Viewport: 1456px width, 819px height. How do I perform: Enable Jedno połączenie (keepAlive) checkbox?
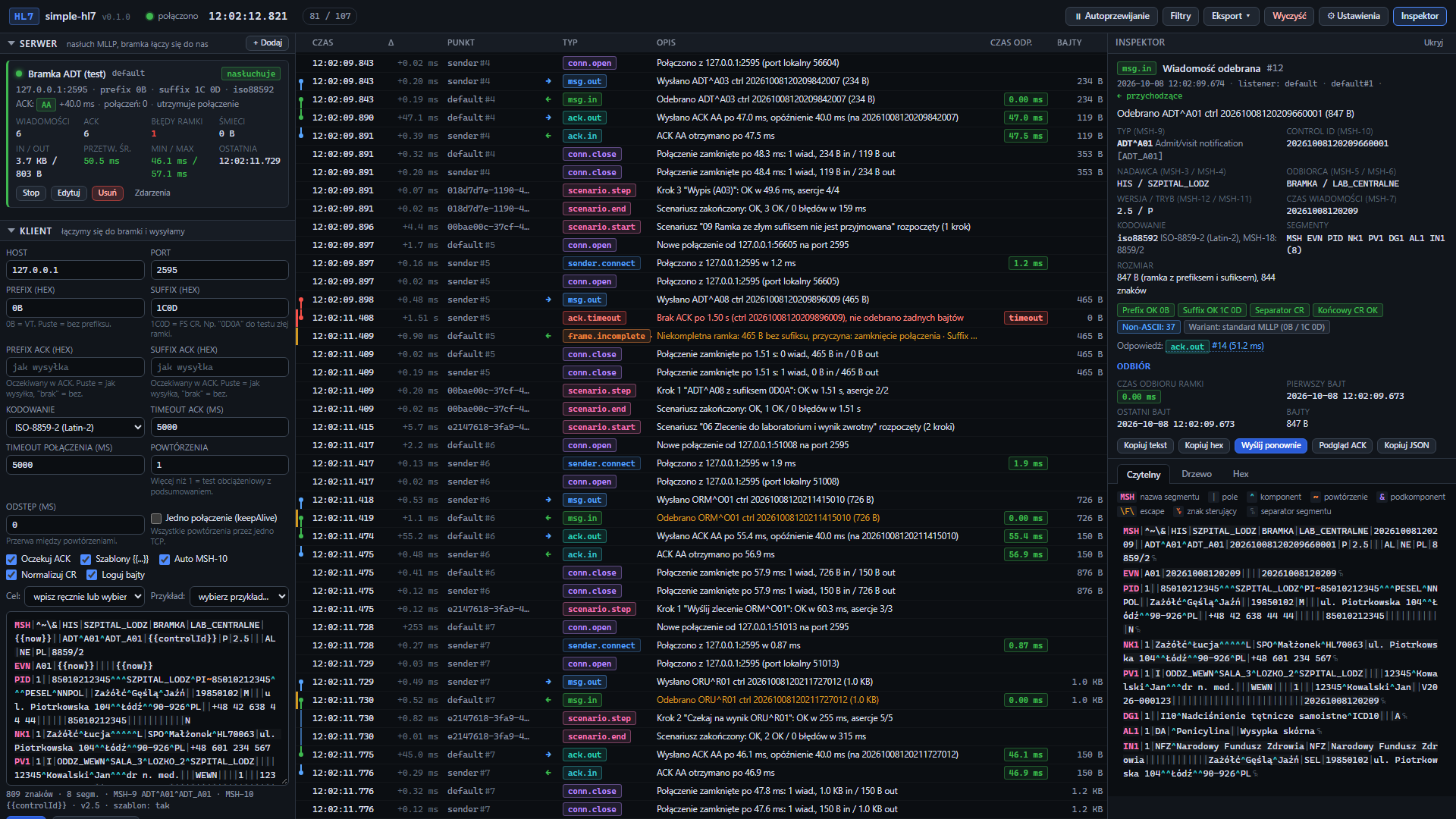(156, 519)
